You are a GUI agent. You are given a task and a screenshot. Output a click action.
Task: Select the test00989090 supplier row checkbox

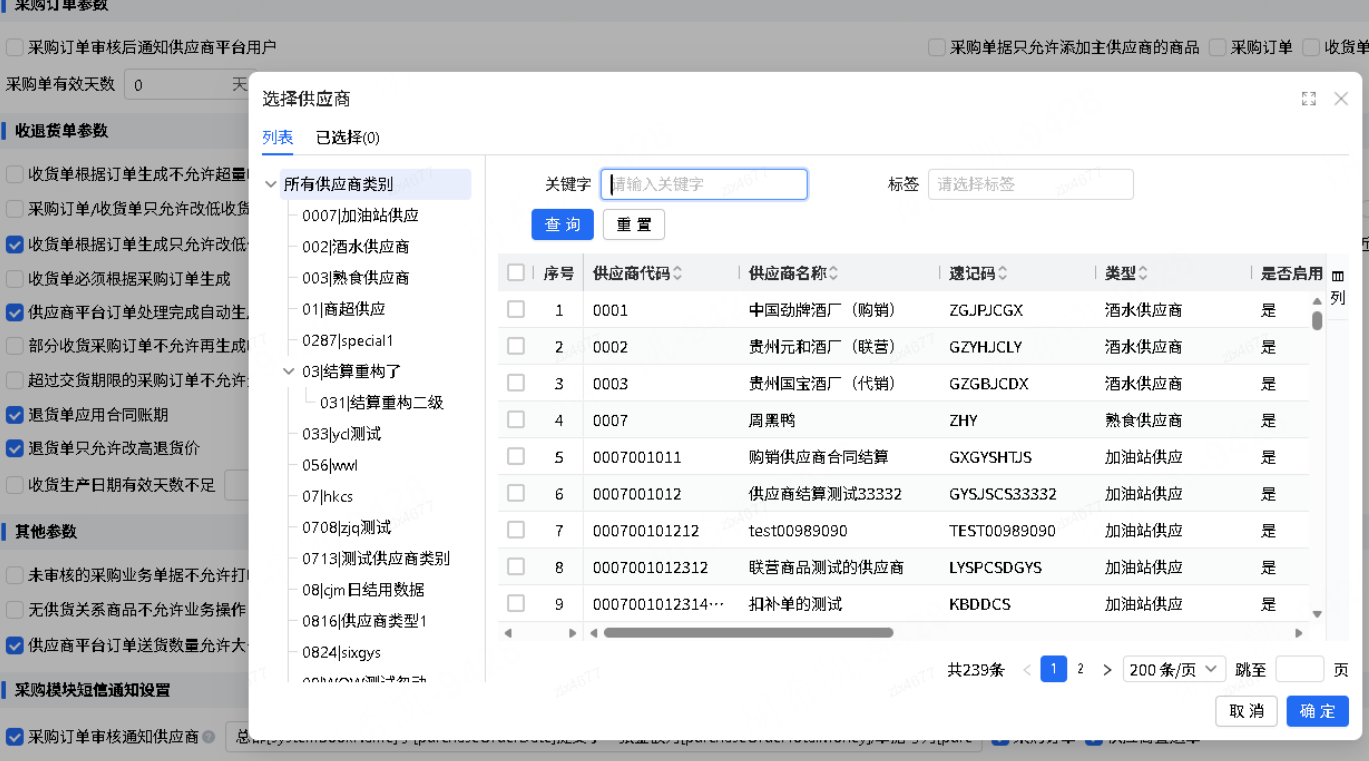click(x=516, y=530)
